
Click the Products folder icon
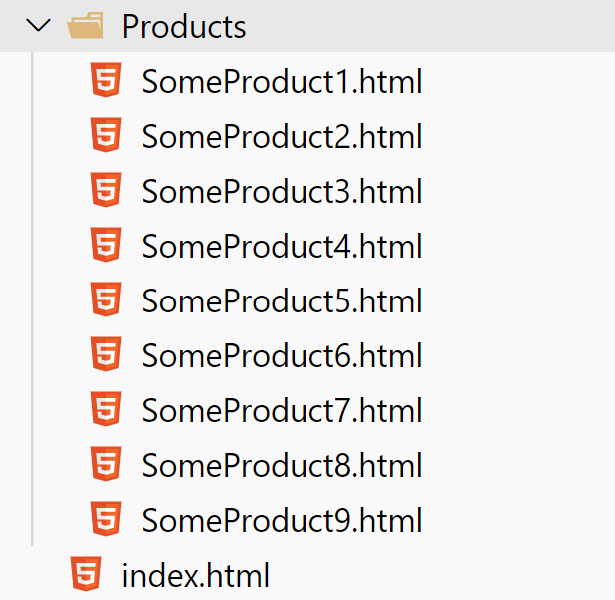[86, 25]
